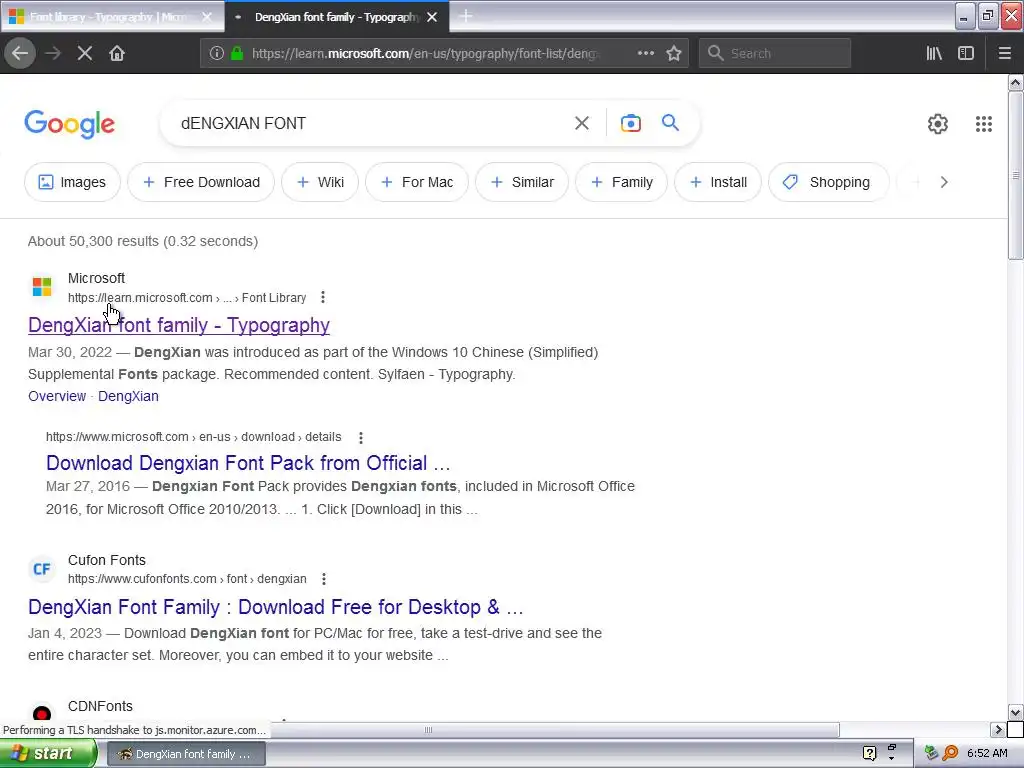Open Download Dengxian Font Pack from Official link
The image size is (1024, 768).
pyautogui.click(x=248, y=463)
